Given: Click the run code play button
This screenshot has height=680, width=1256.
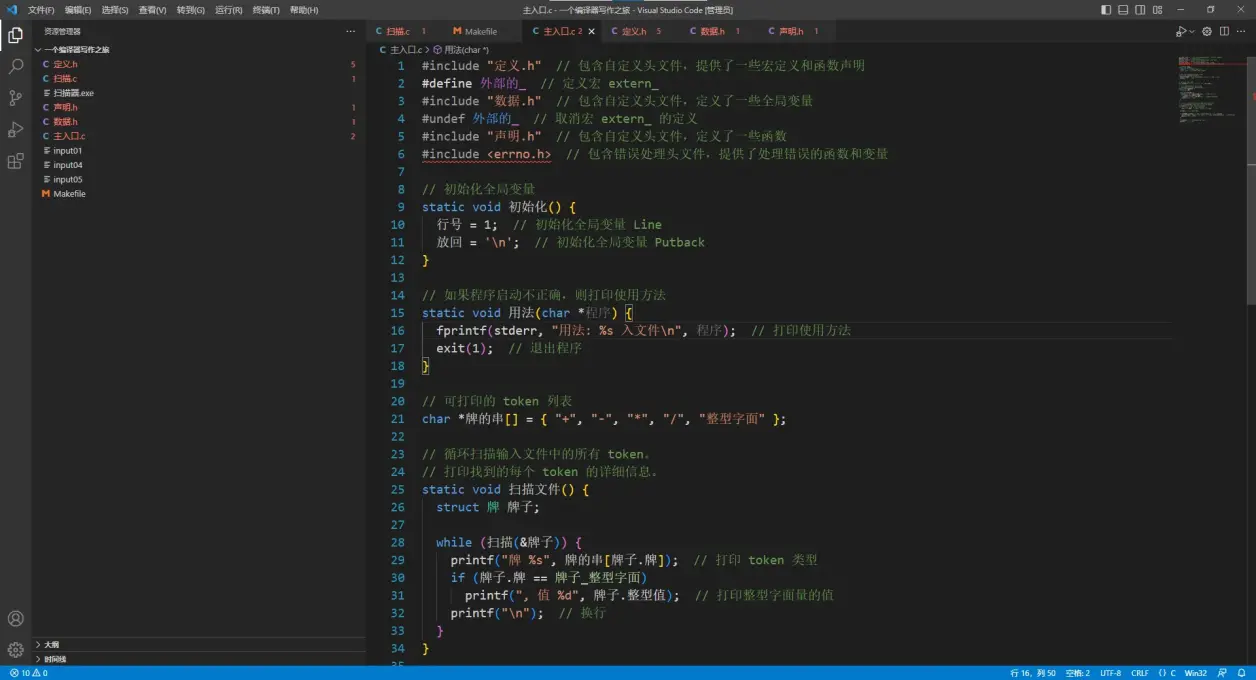Looking at the screenshot, I should [x=1180, y=31].
